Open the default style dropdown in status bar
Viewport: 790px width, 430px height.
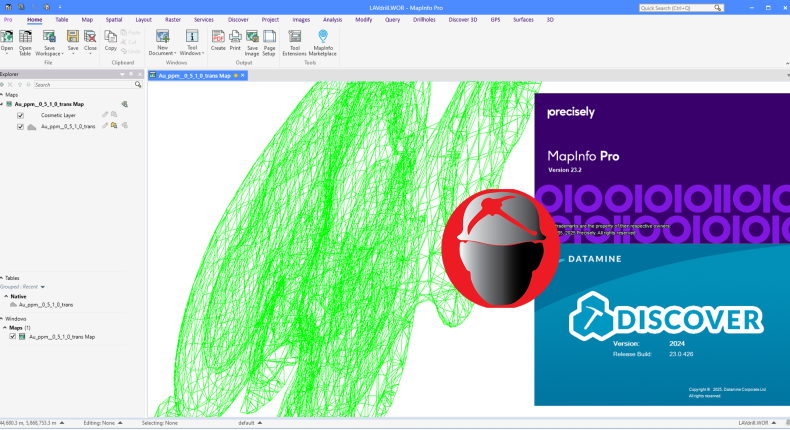click(259, 423)
